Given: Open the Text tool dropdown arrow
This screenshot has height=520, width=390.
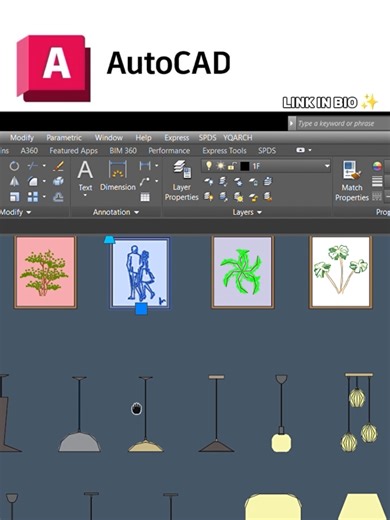Looking at the screenshot, I should (85, 196).
